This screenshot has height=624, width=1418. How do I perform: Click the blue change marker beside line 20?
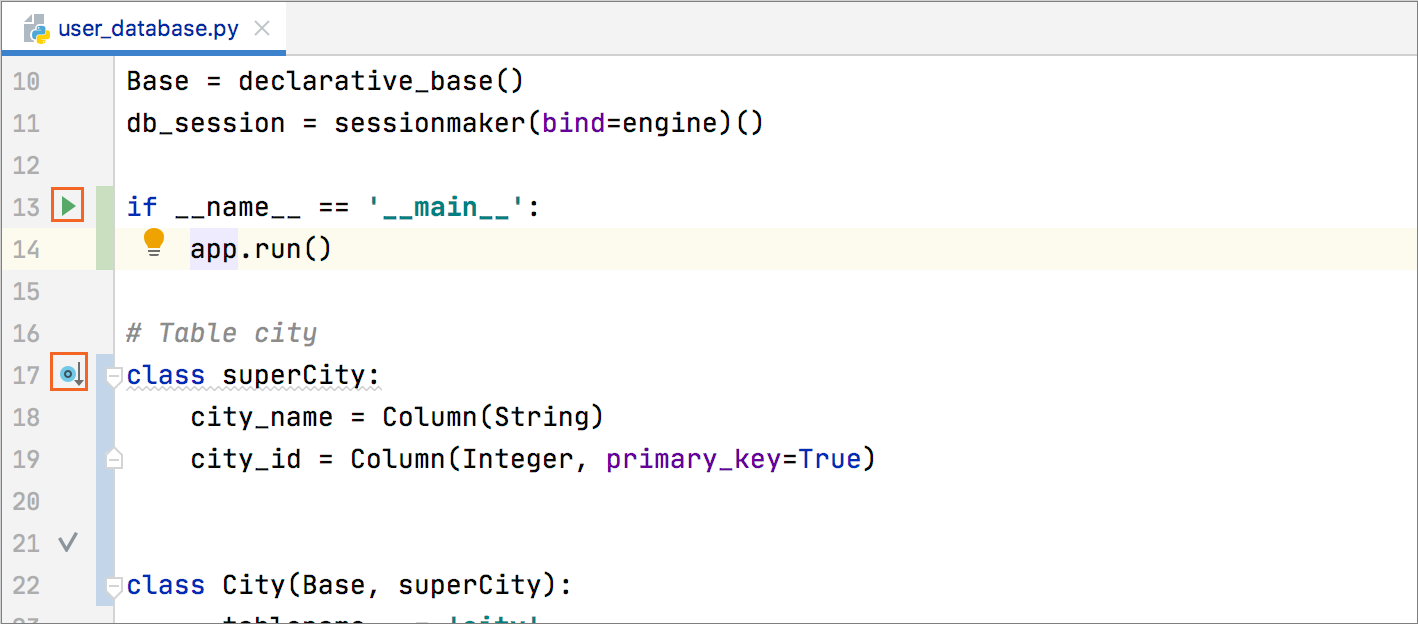tap(104, 501)
